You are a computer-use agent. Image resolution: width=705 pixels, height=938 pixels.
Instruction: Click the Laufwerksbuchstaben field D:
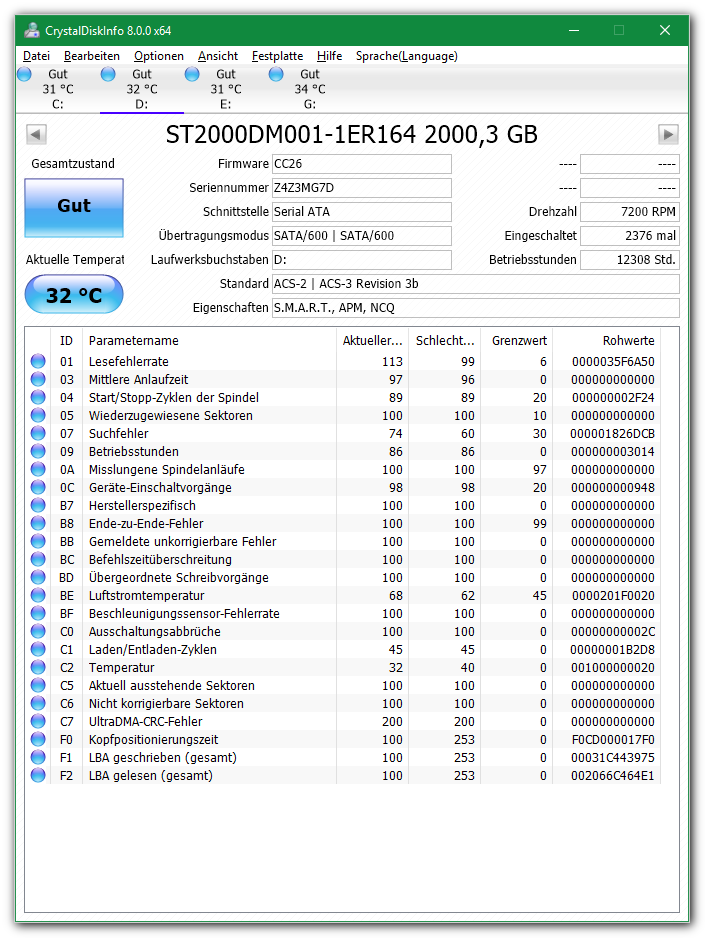pos(362,260)
